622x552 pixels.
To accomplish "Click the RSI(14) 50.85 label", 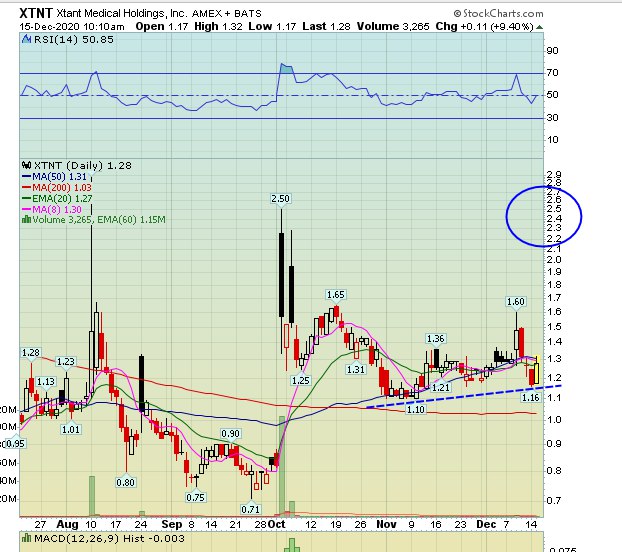I will click(x=74, y=39).
